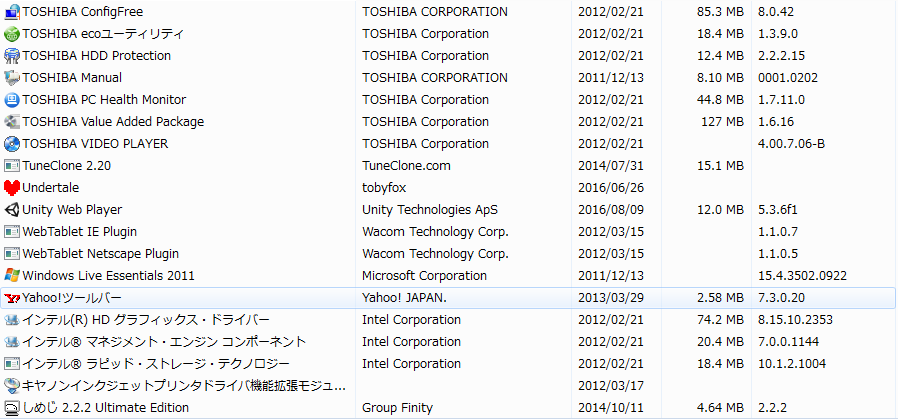The width and height of the screenshot is (898, 419).
Task: Select the インテル(R) HD グラフィックス・ドライバー entry
Action: [145, 320]
